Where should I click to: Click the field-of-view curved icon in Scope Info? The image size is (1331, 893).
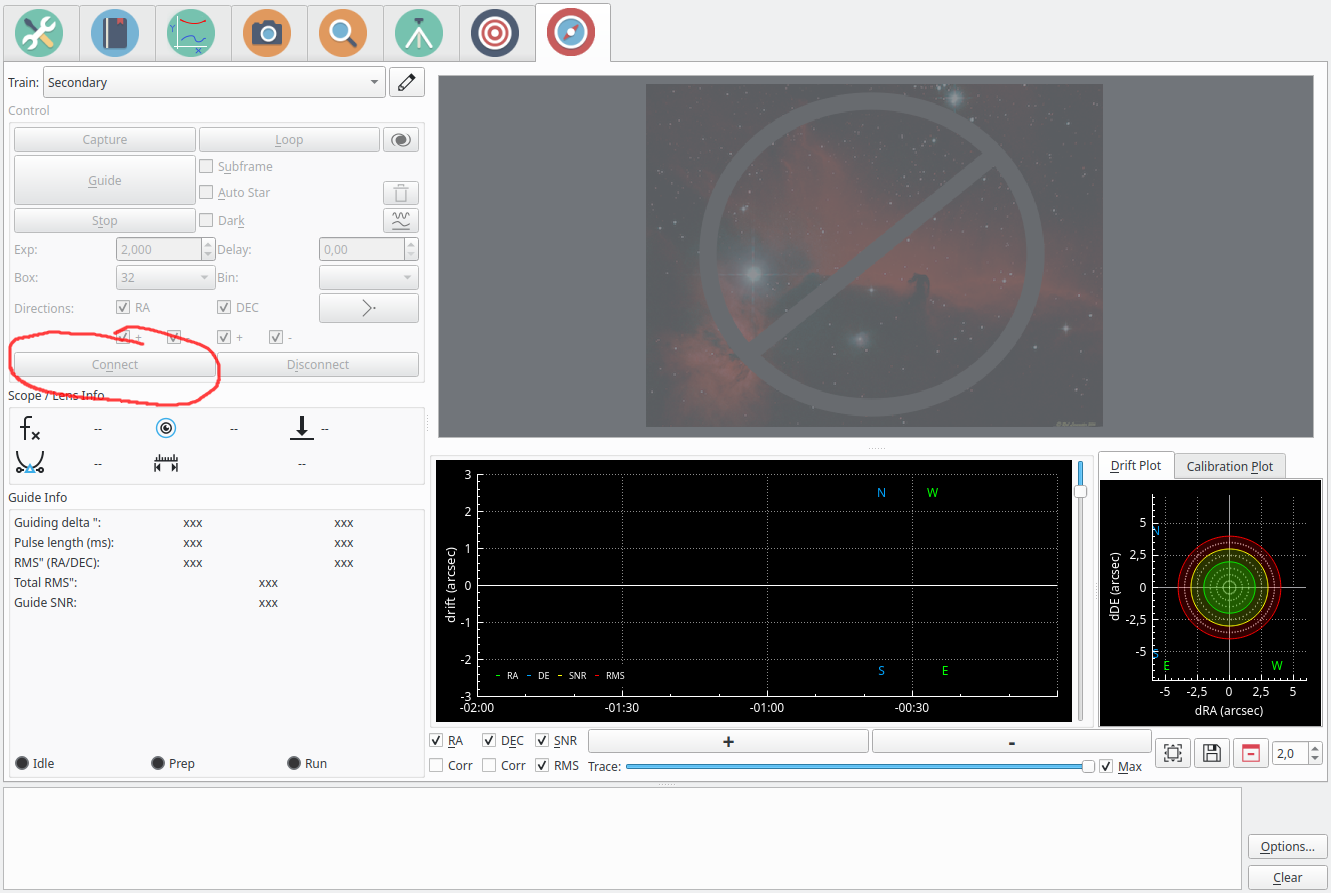tap(30, 462)
